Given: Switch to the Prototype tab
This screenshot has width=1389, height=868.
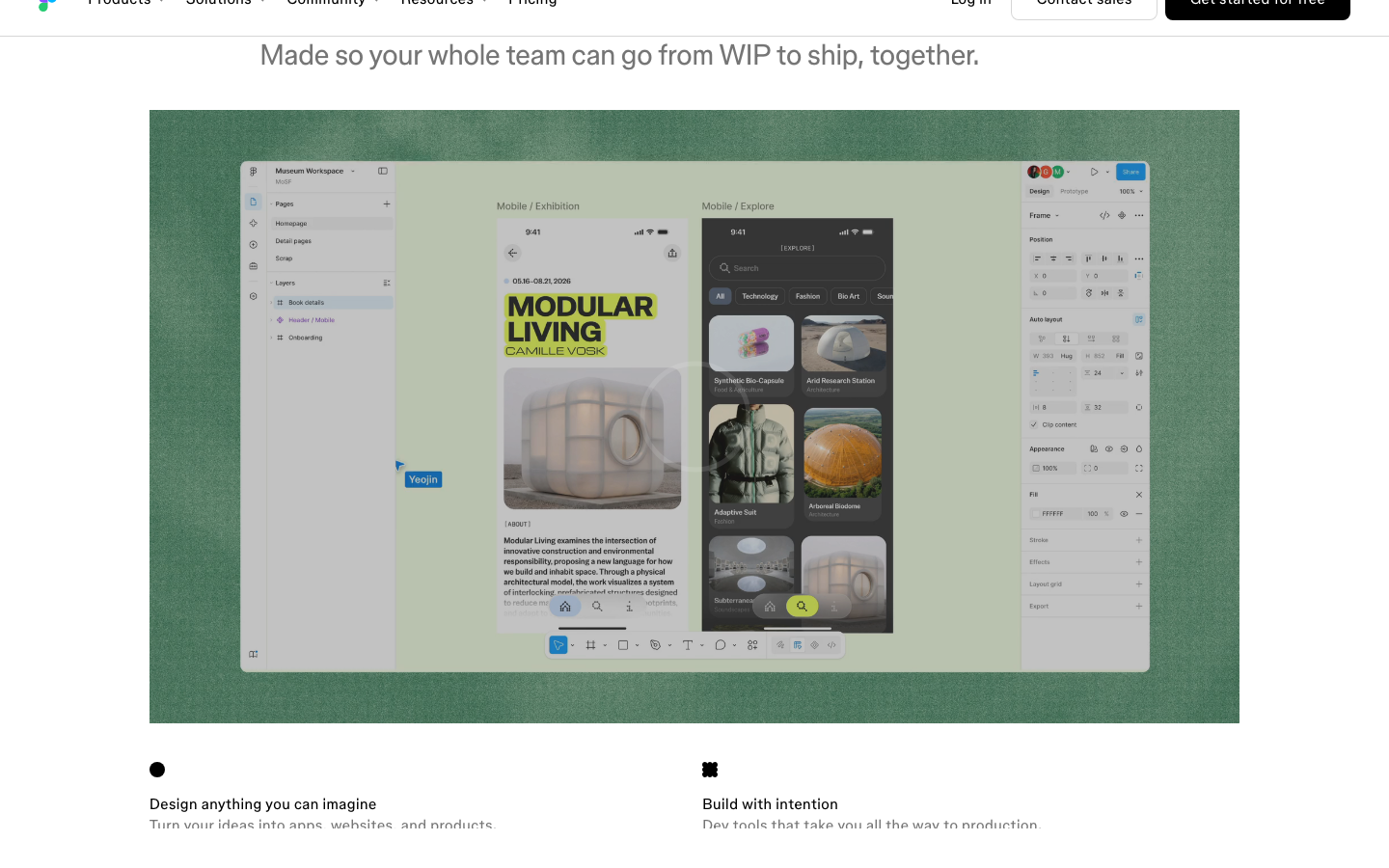Looking at the screenshot, I should point(1074,191).
